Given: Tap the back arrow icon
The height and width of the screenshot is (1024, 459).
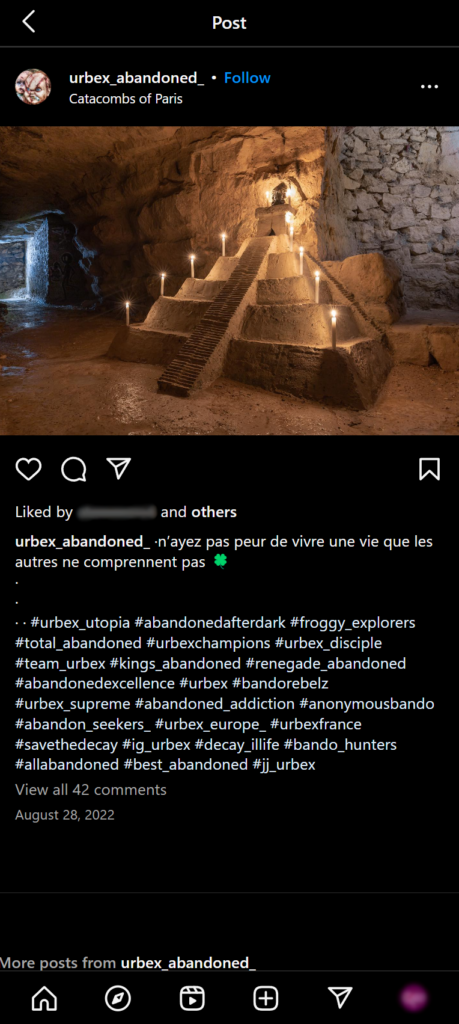Looking at the screenshot, I should 28,22.
